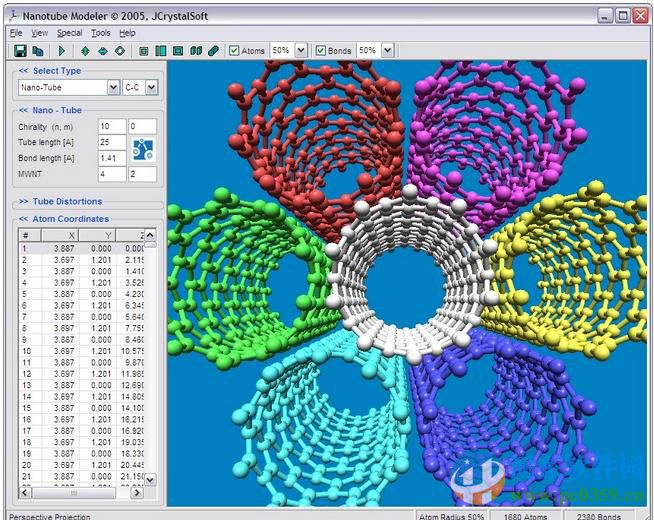The height and width of the screenshot is (520, 654).
Task: Click the white central nanotube in viewport
Action: tap(411, 275)
